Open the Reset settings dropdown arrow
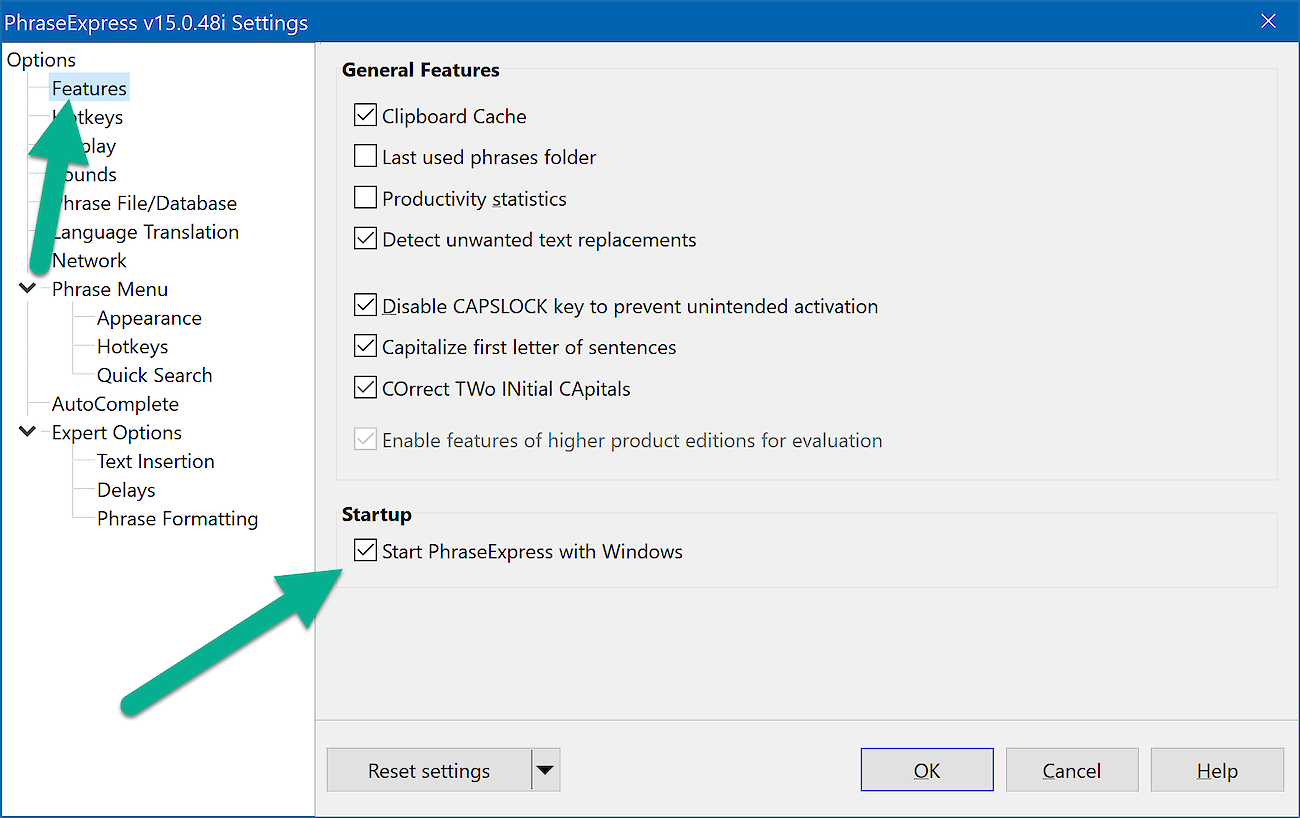This screenshot has width=1300, height=818. pos(545,770)
